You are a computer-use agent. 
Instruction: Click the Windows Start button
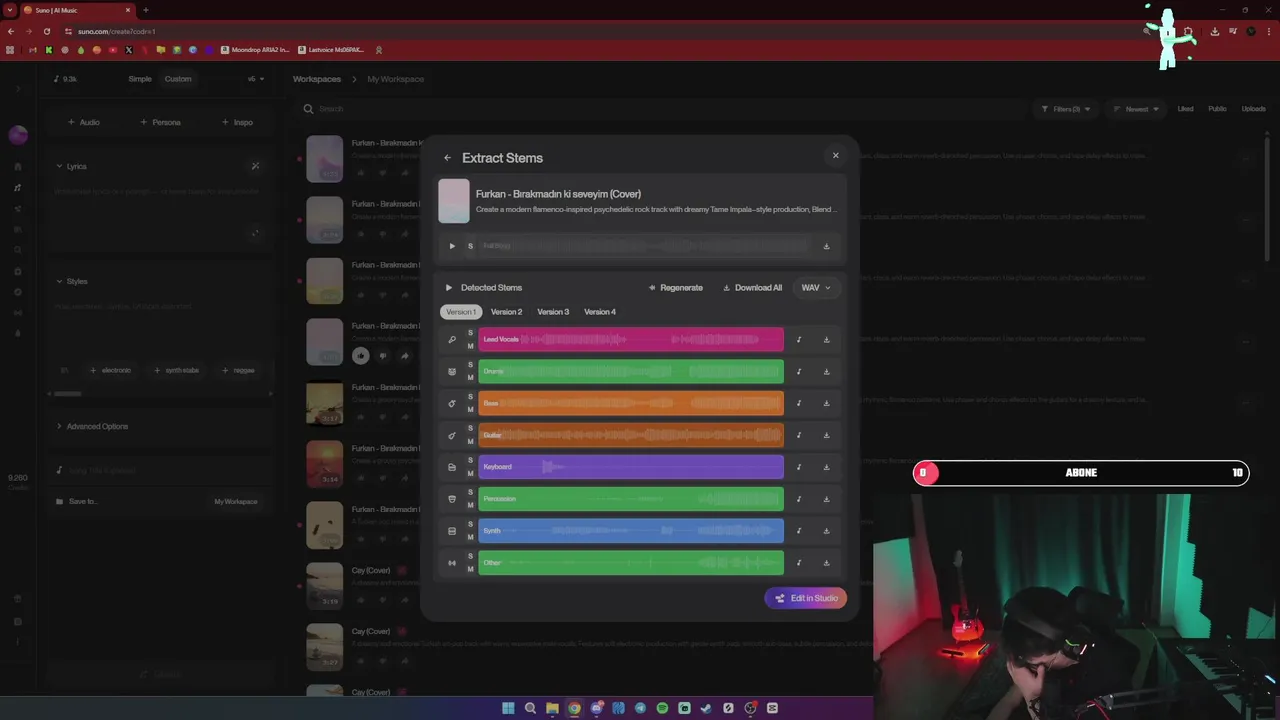pyautogui.click(x=508, y=708)
